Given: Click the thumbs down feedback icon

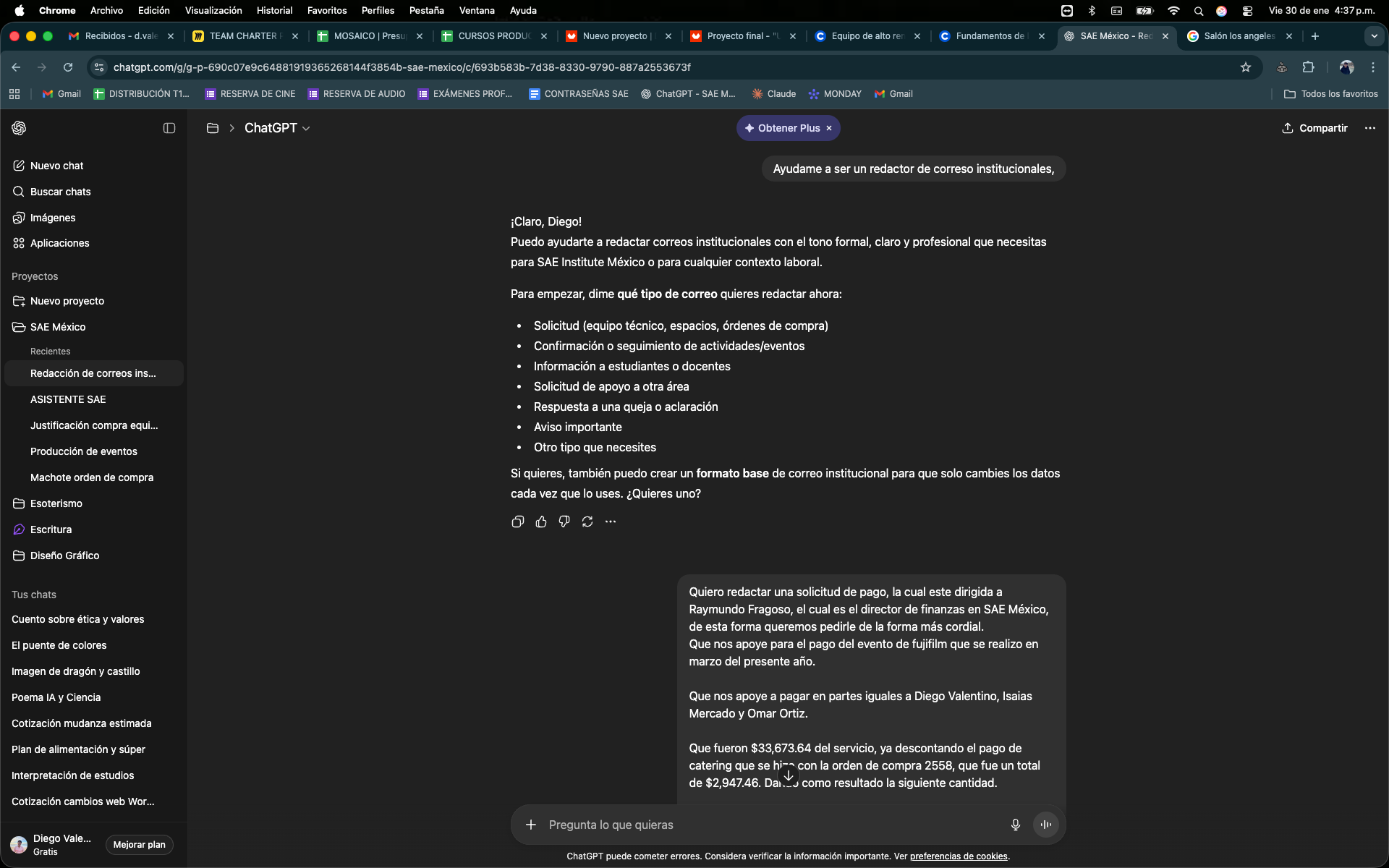Looking at the screenshot, I should (x=564, y=522).
